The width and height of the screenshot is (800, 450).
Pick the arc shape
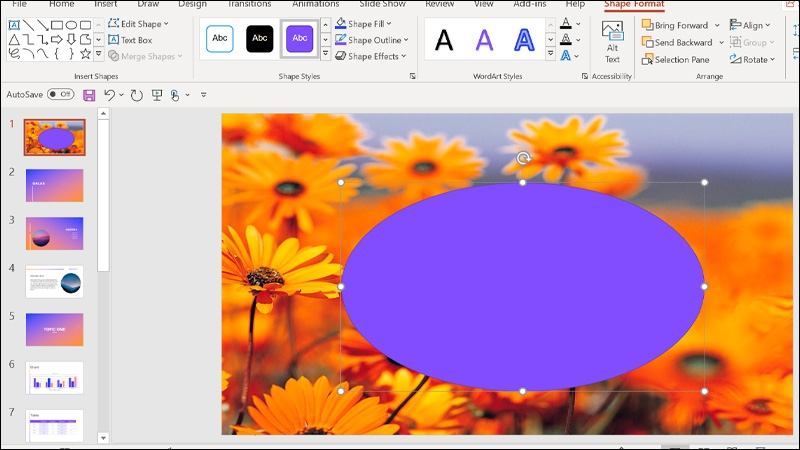pyautogui.click(x=28, y=54)
